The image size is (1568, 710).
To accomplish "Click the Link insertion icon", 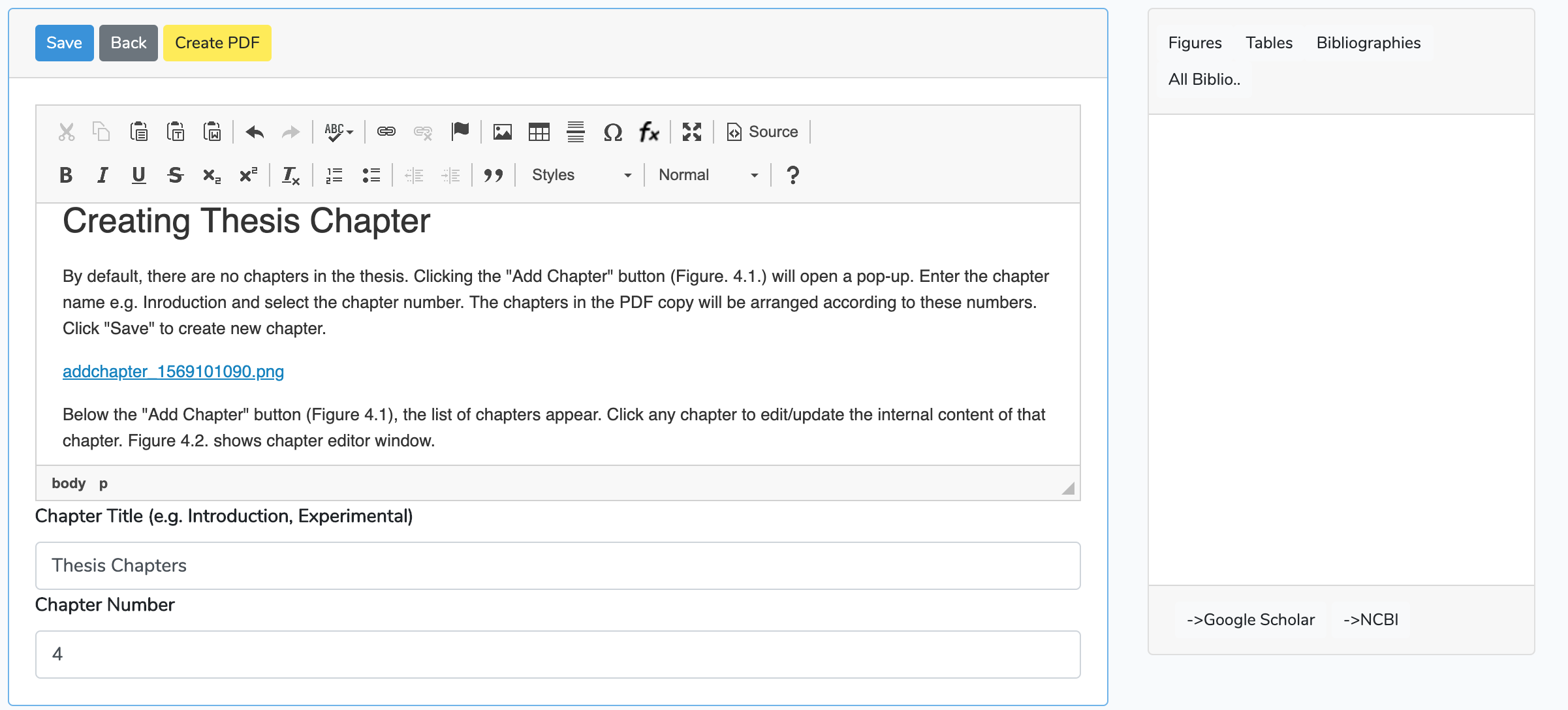I will [x=386, y=132].
